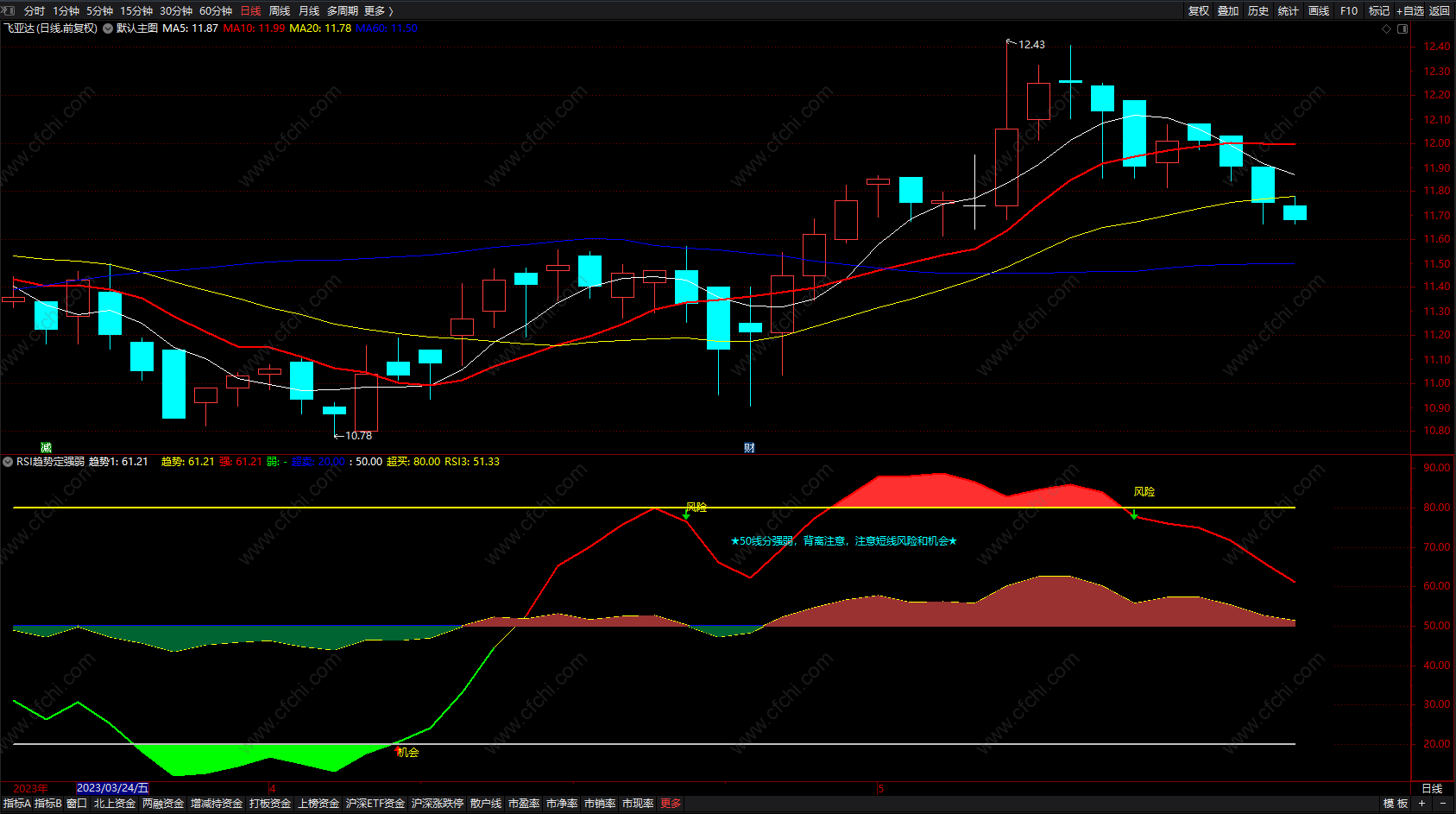This screenshot has width=1456, height=814.
Task: Click the stock title 飞亚达(日线.前复权)
Action: tap(50, 28)
